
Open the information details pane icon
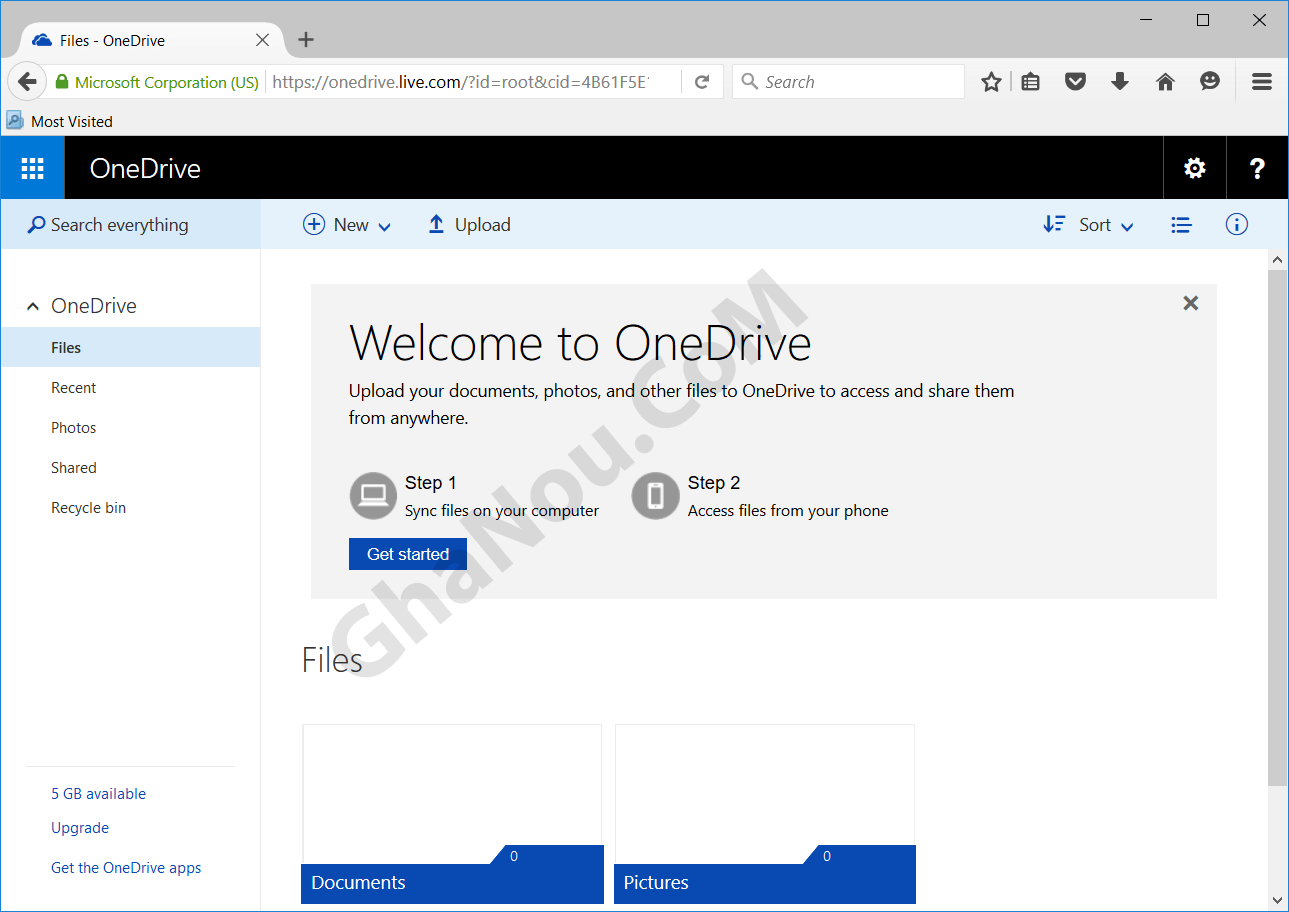1237,224
